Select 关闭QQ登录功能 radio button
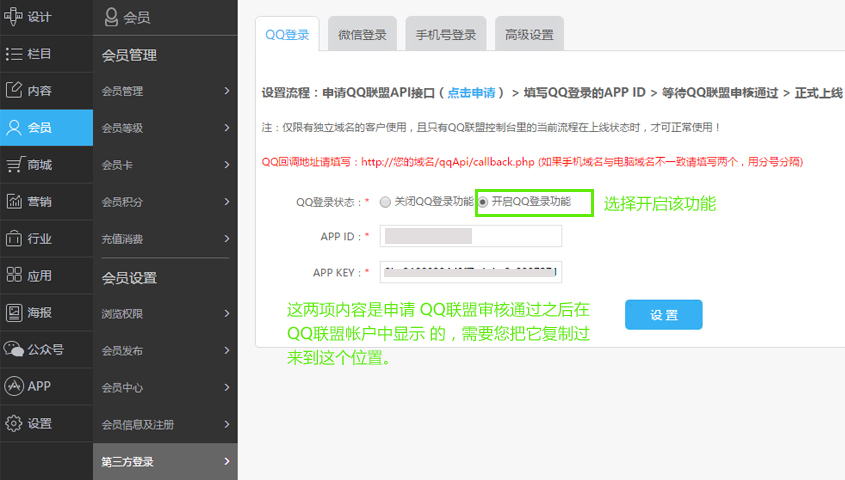Image resolution: width=845 pixels, height=480 pixels. 385,202
